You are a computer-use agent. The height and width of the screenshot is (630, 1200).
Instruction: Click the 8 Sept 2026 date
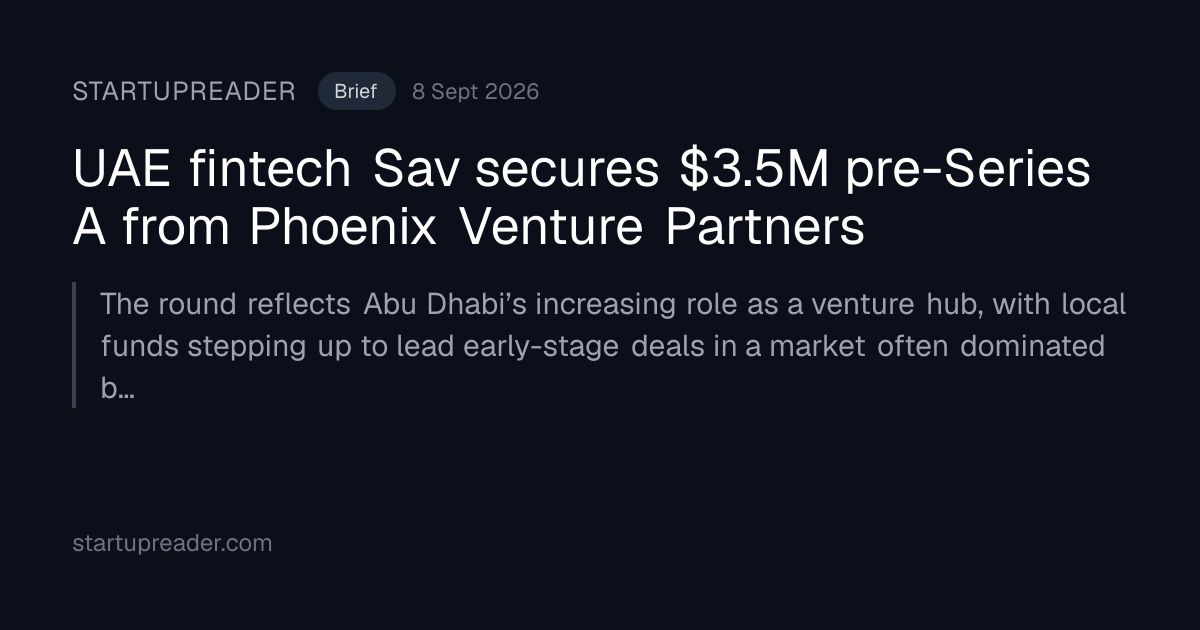(x=475, y=92)
